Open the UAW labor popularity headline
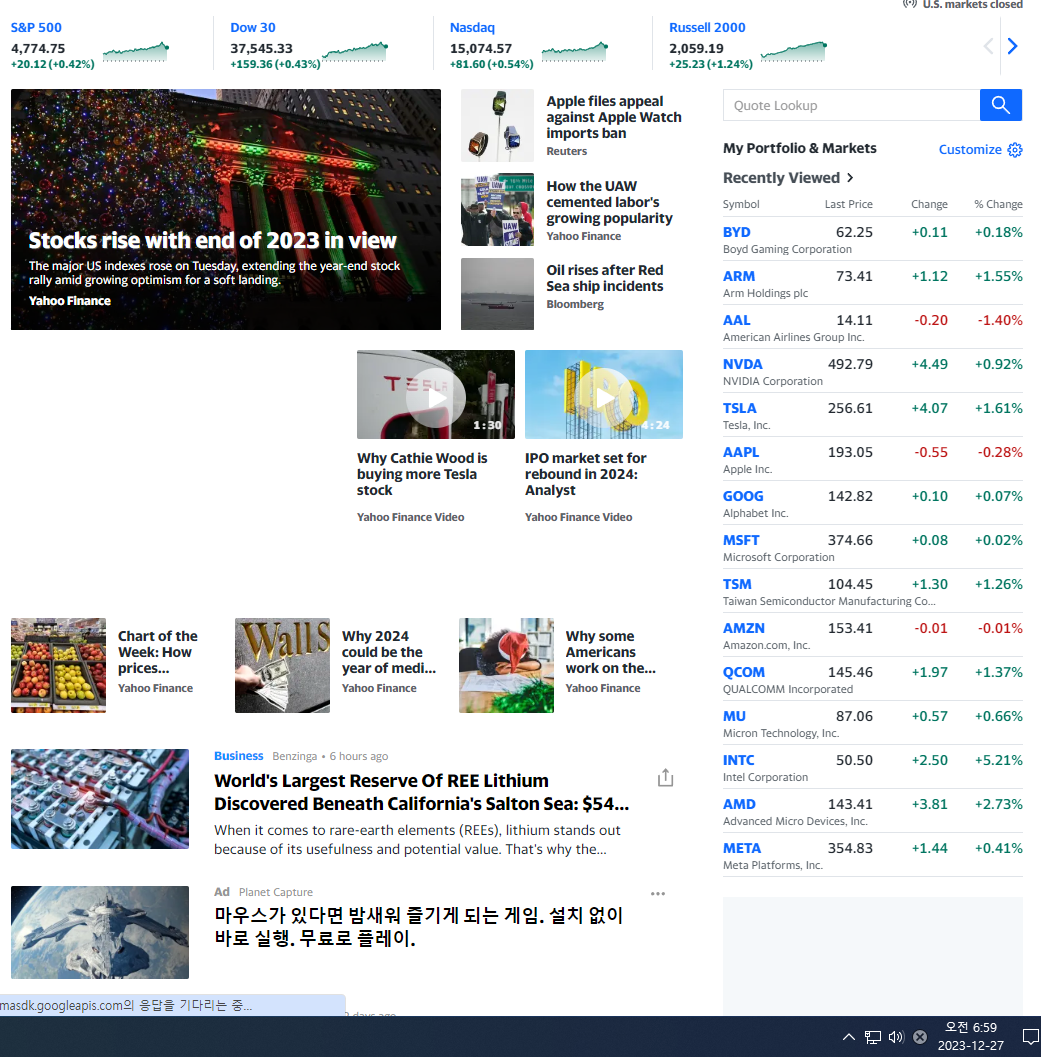The width and height of the screenshot is (1041, 1057). (609, 202)
